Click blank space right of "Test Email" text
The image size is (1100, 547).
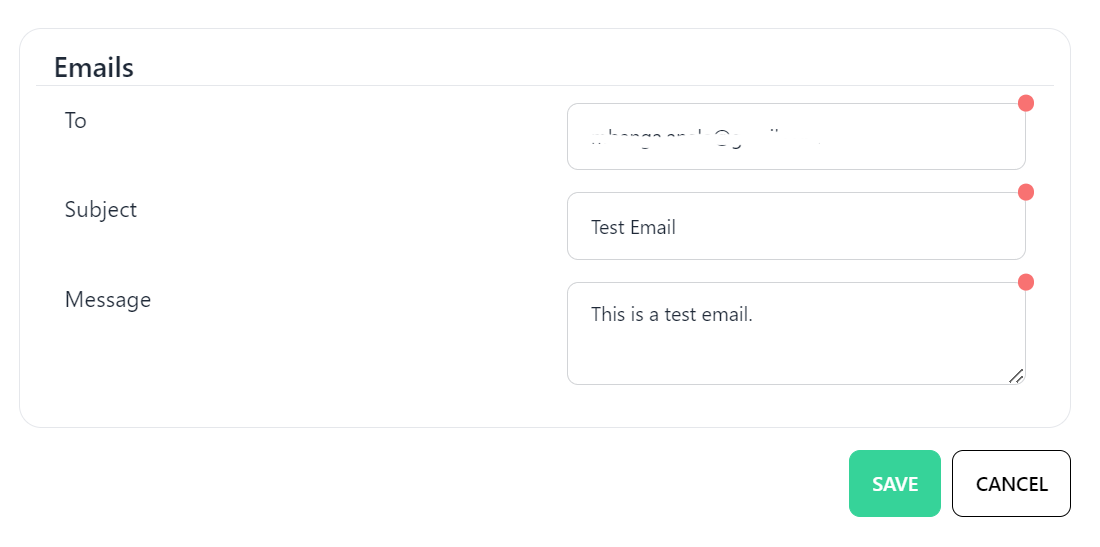(x=850, y=227)
